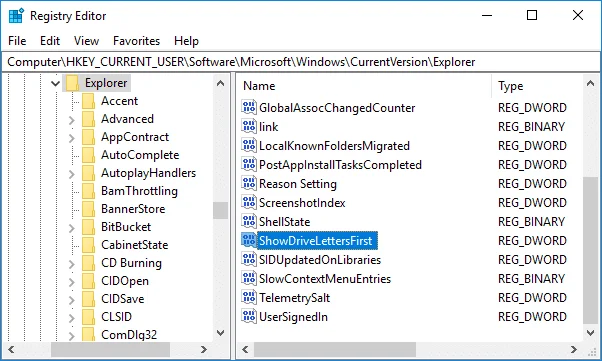Click REG_BINARY type of ShellState row
The height and width of the screenshot is (361, 602).
pos(531,222)
